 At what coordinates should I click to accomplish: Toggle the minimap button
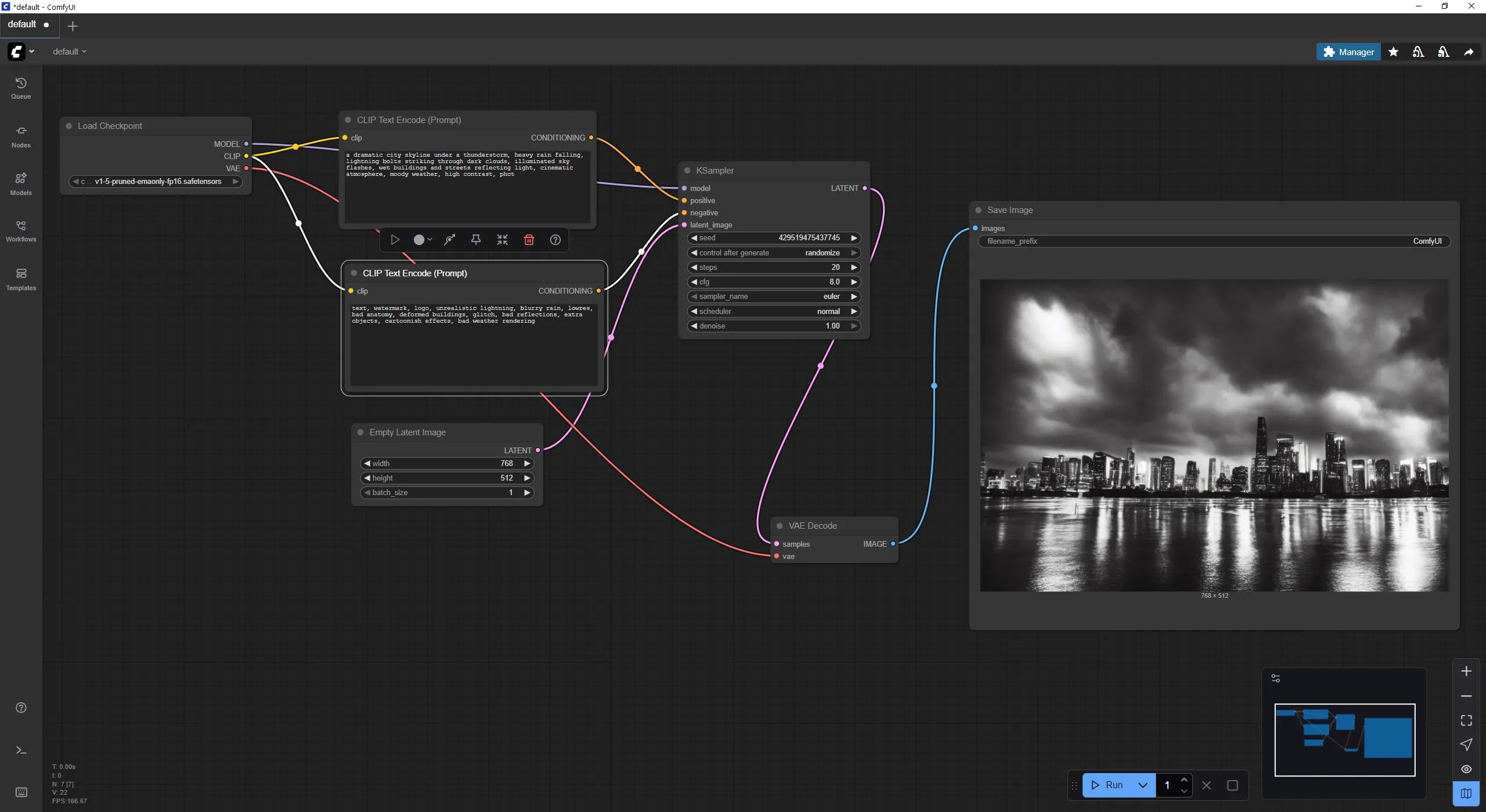[x=1466, y=793]
